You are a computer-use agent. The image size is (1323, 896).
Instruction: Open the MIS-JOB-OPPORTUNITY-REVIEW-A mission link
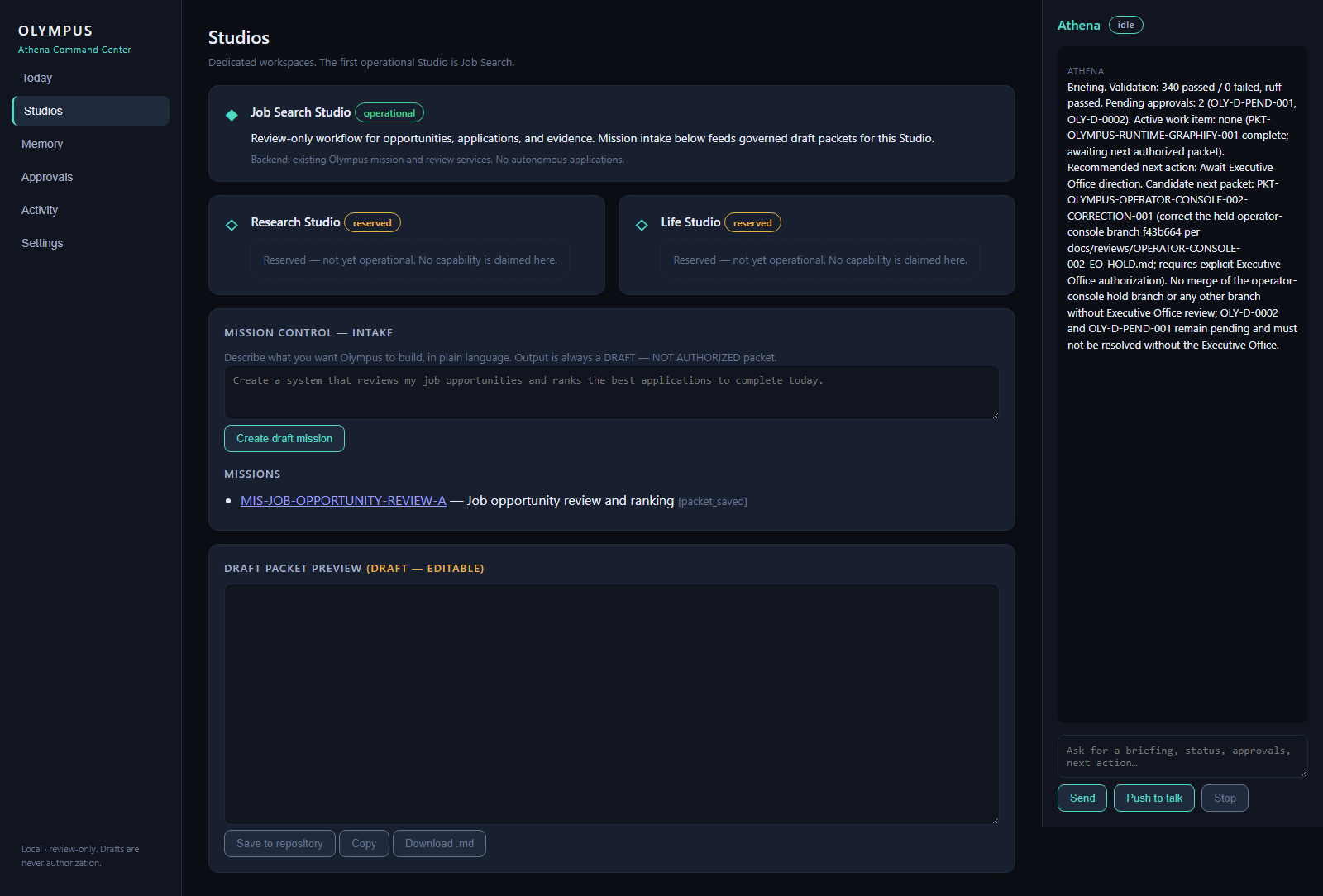343,500
